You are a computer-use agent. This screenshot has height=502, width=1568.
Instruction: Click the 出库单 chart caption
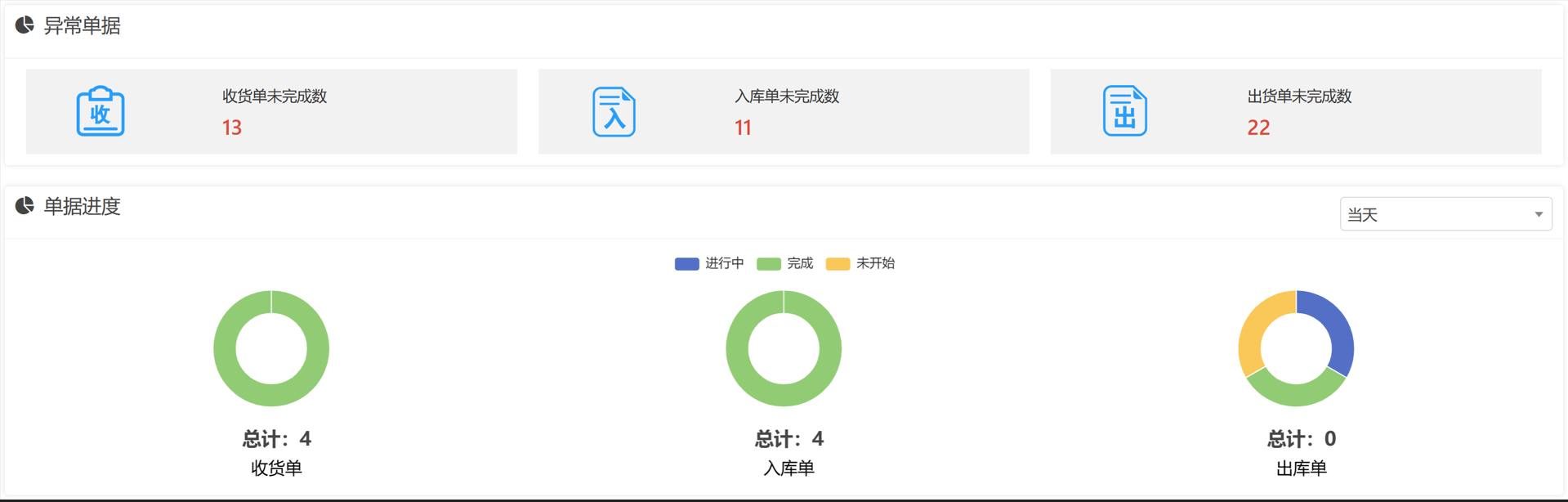point(1301,468)
